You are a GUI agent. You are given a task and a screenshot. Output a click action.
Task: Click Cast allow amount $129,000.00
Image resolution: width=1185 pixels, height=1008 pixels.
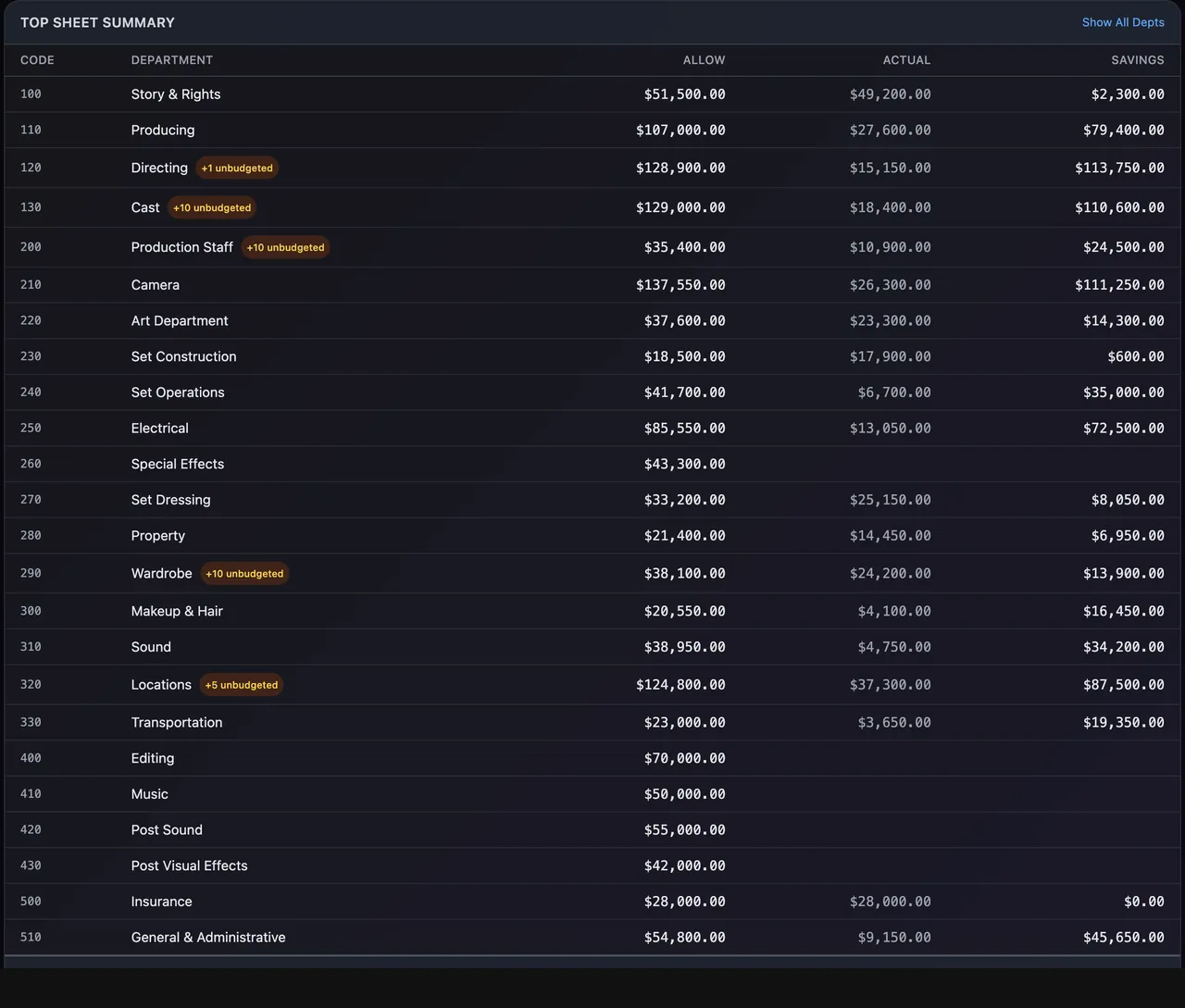pyautogui.click(x=680, y=208)
